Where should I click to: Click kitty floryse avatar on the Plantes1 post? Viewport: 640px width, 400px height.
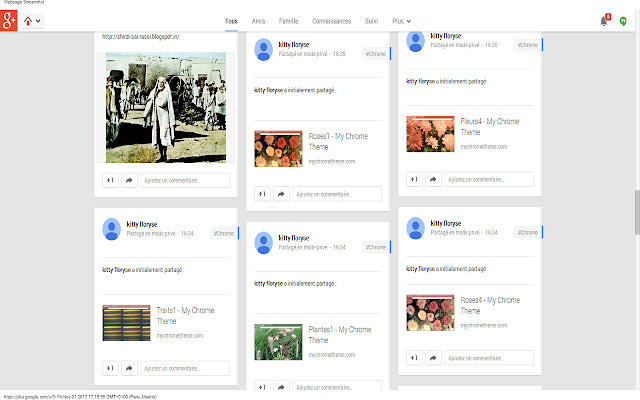pyautogui.click(x=265, y=243)
